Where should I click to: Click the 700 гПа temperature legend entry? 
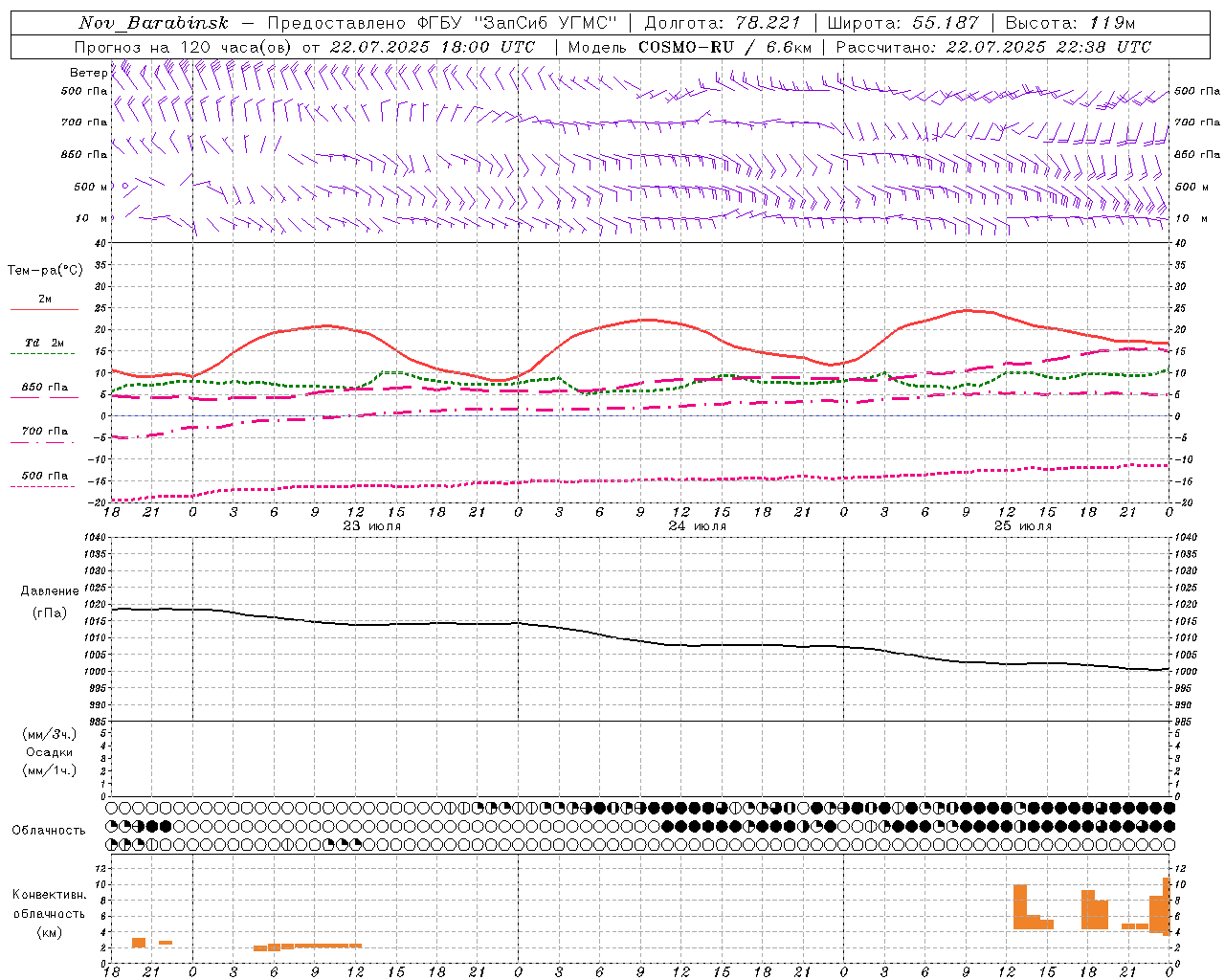45,432
